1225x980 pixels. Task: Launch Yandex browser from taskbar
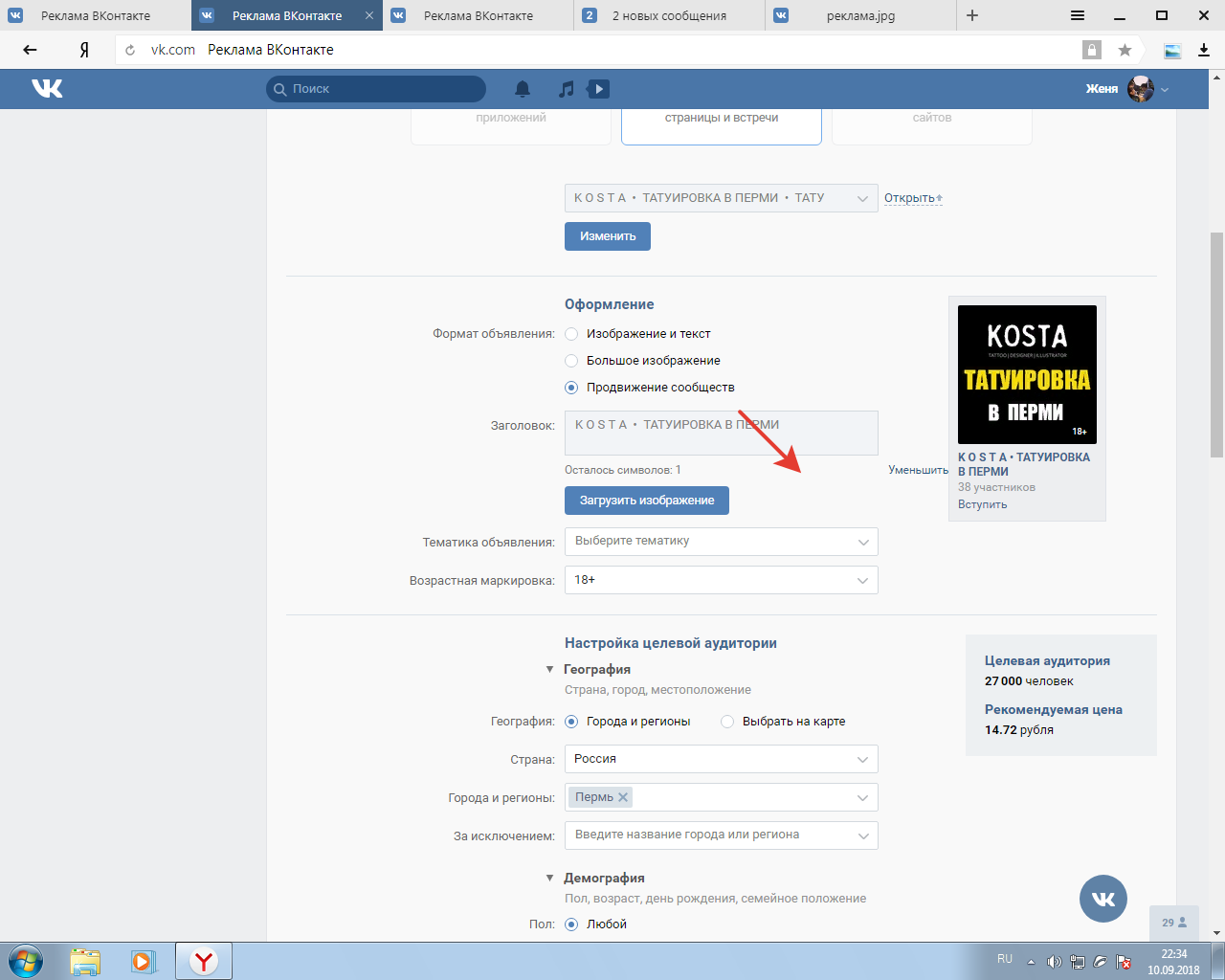tap(203, 961)
